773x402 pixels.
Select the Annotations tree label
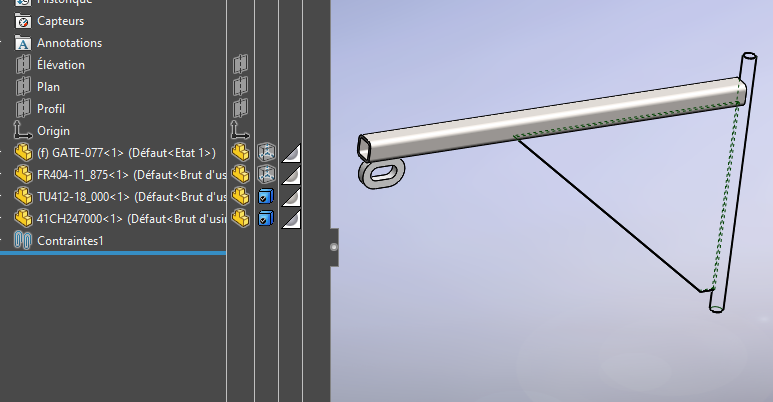(x=70, y=43)
